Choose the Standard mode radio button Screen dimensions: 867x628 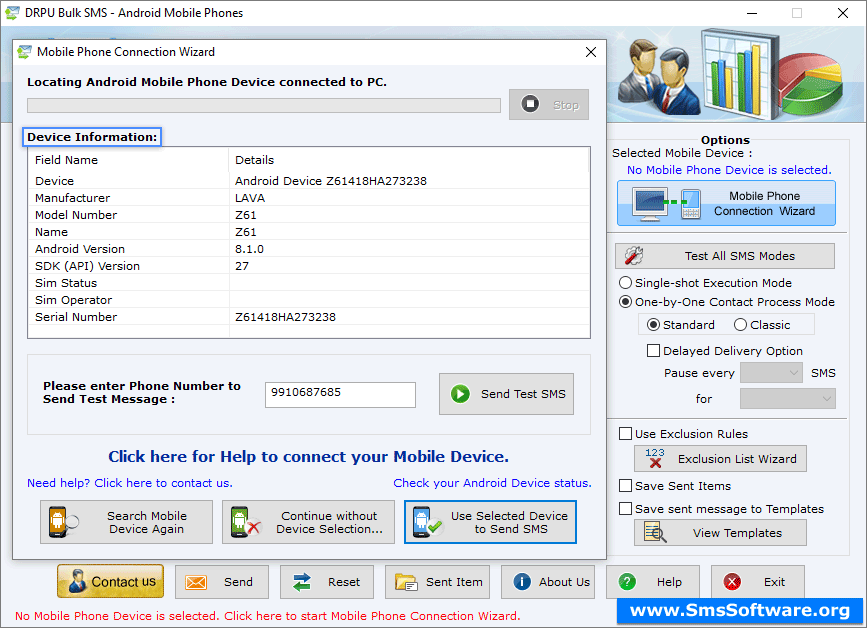653,325
